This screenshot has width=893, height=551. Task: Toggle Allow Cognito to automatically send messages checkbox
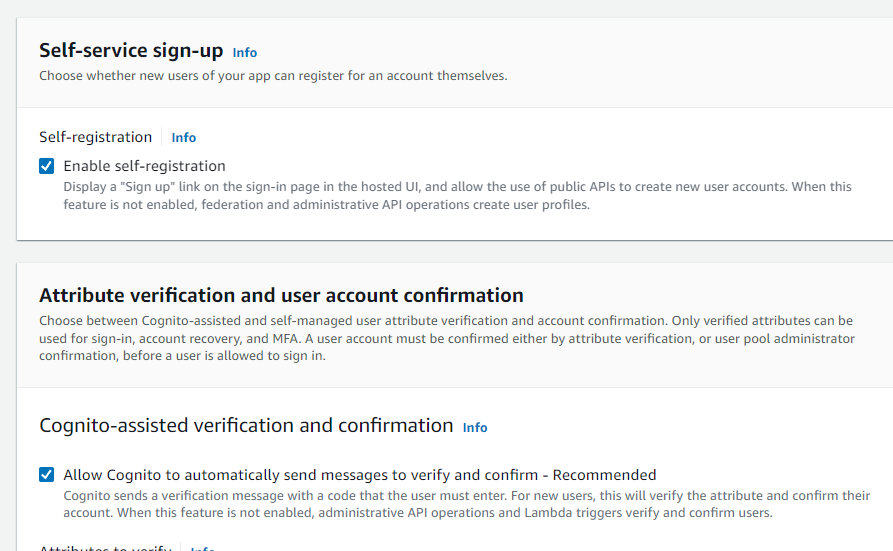(47, 475)
